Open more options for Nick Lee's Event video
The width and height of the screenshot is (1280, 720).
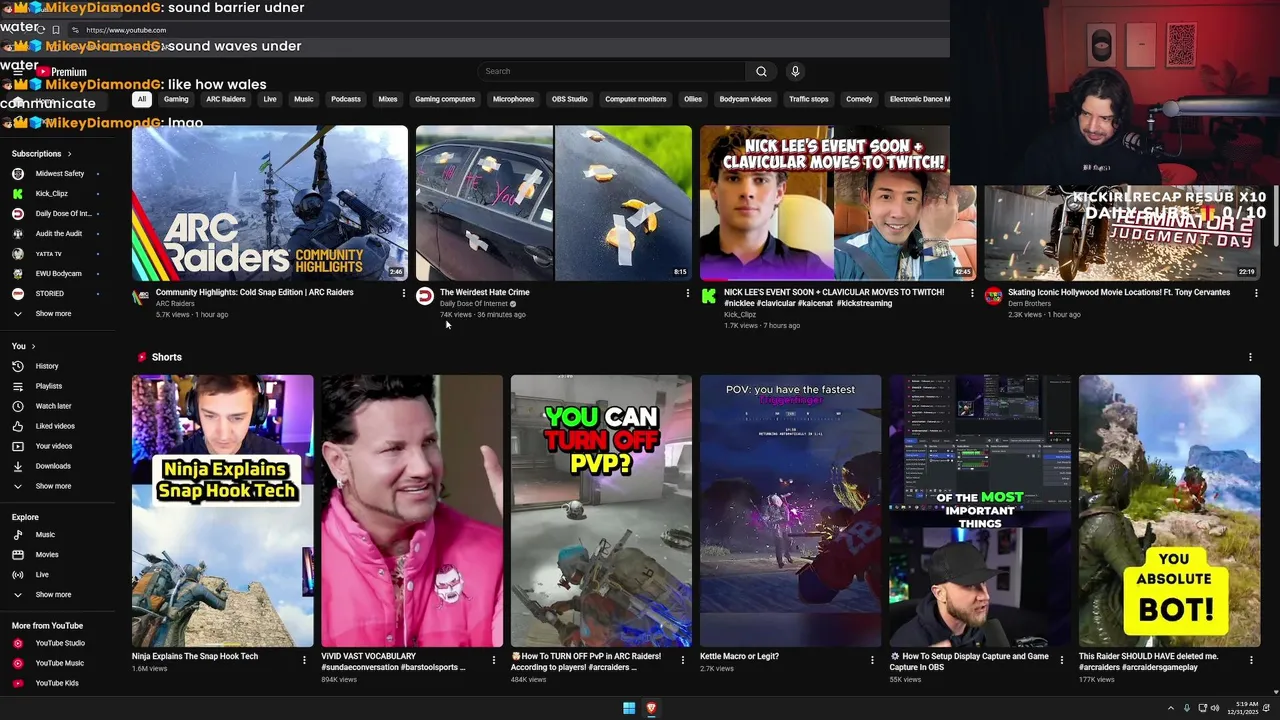coord(972,293)
